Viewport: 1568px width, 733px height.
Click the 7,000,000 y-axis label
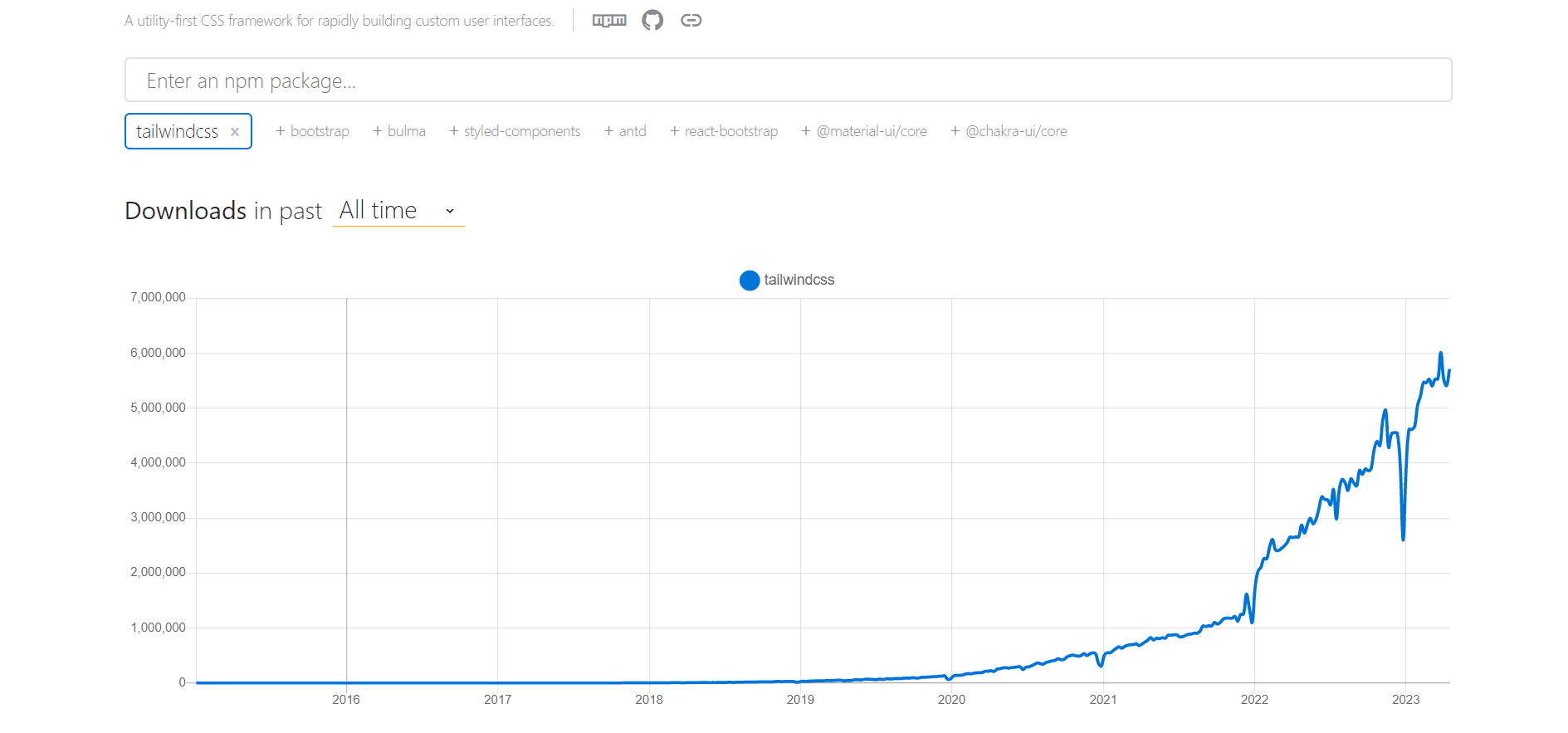[x=158, y=298]
